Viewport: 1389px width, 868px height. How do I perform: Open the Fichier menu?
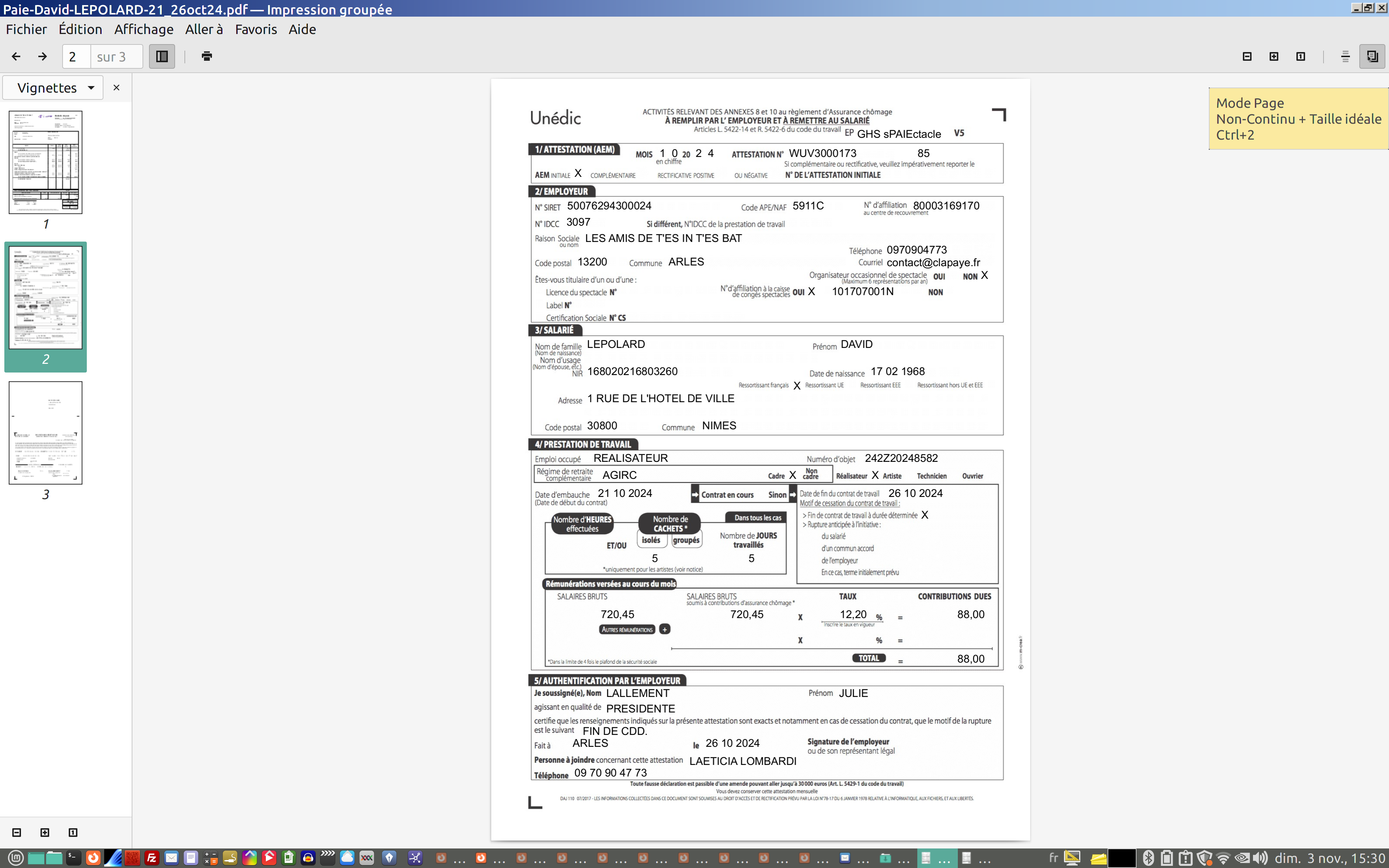[x=26, y=29]
